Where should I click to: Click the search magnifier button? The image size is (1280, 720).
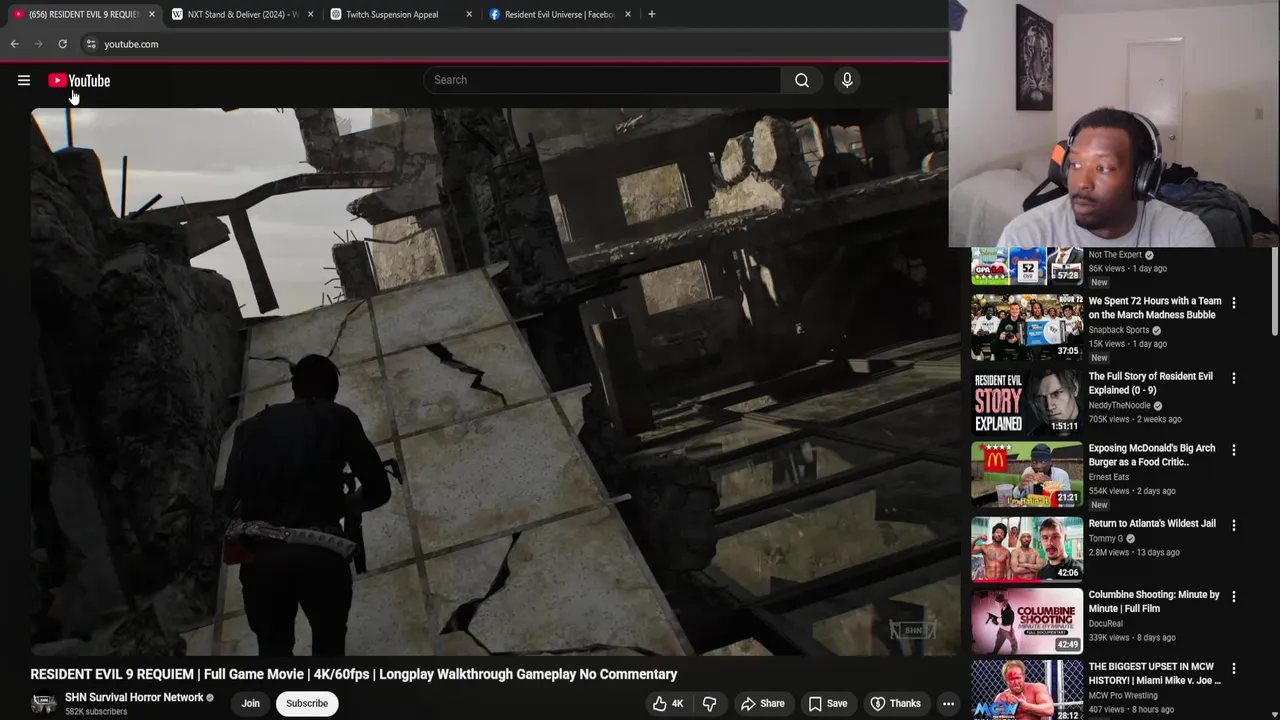802,80
